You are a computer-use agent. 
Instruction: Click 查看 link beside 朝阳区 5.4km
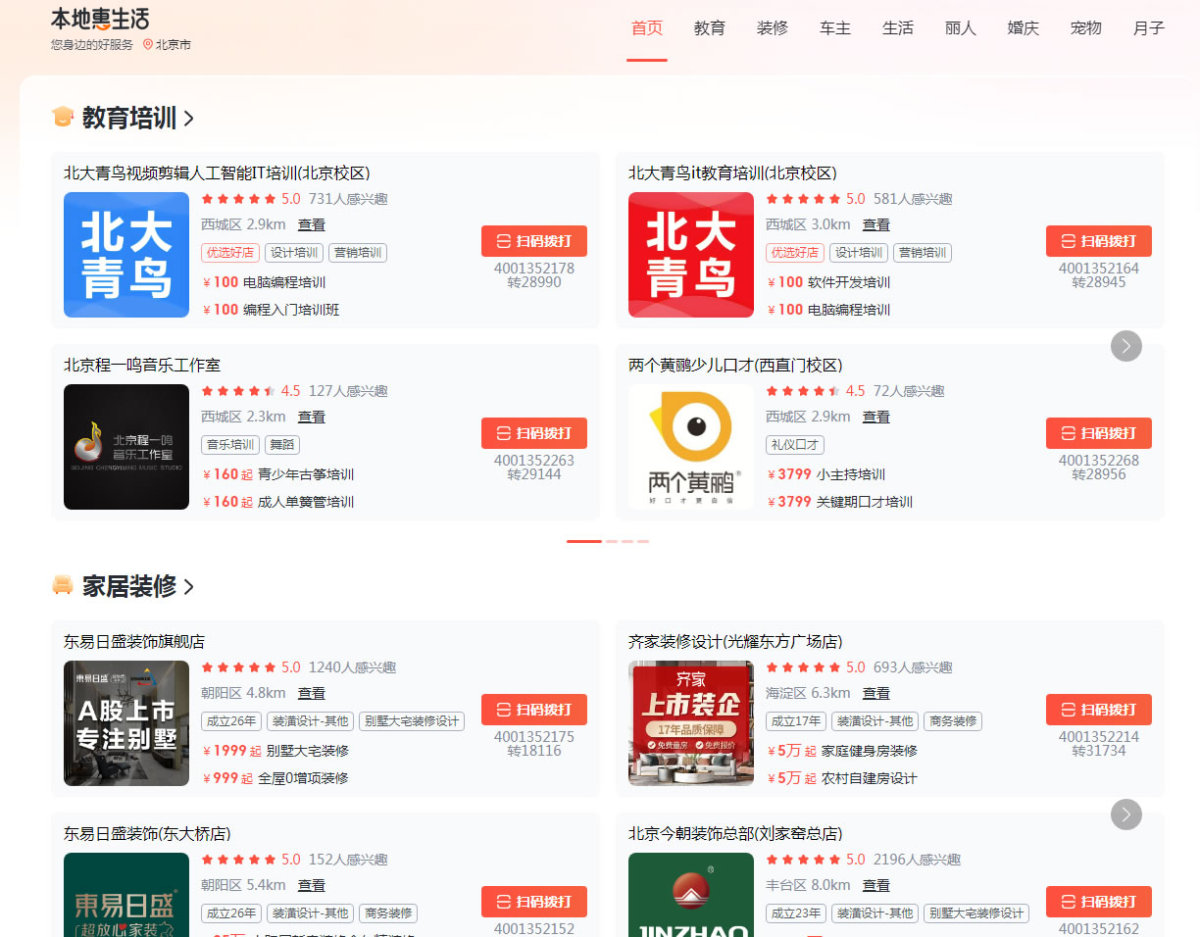point(311,885)
